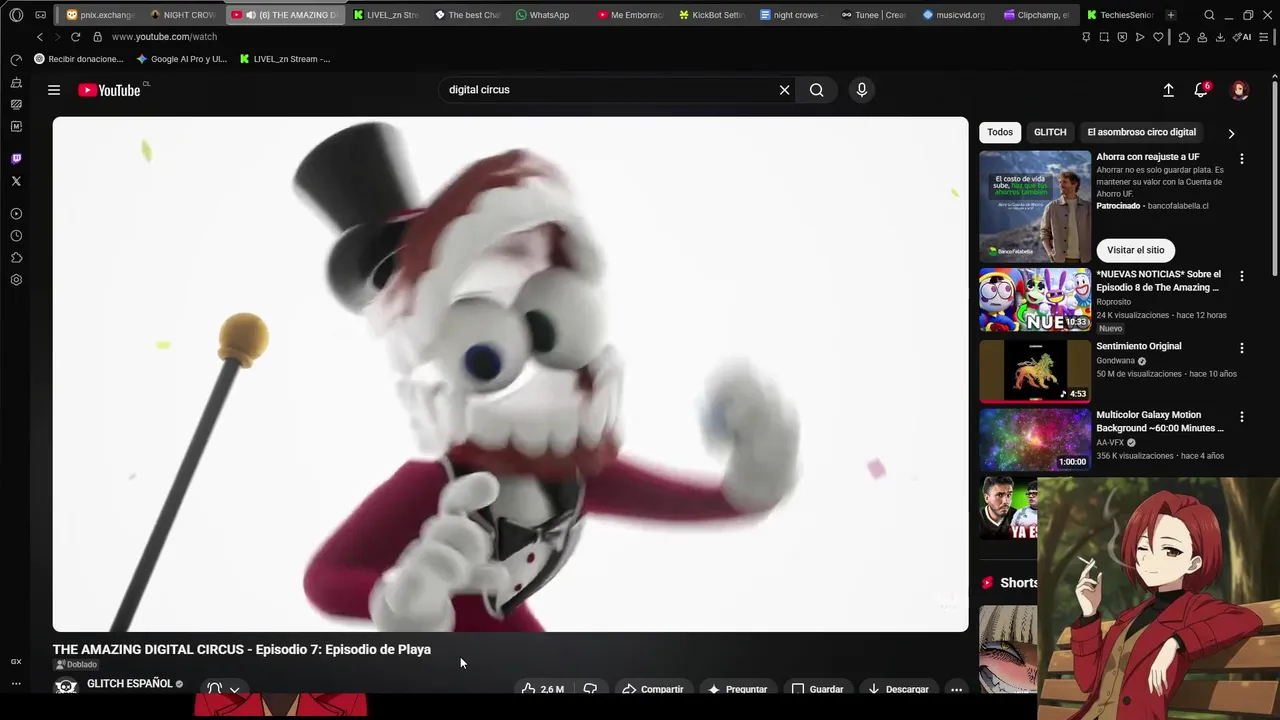This screenshot has width=1280, height=720.
Task: Switch to NIGHT CROW tab
Action: click(183, 15)
